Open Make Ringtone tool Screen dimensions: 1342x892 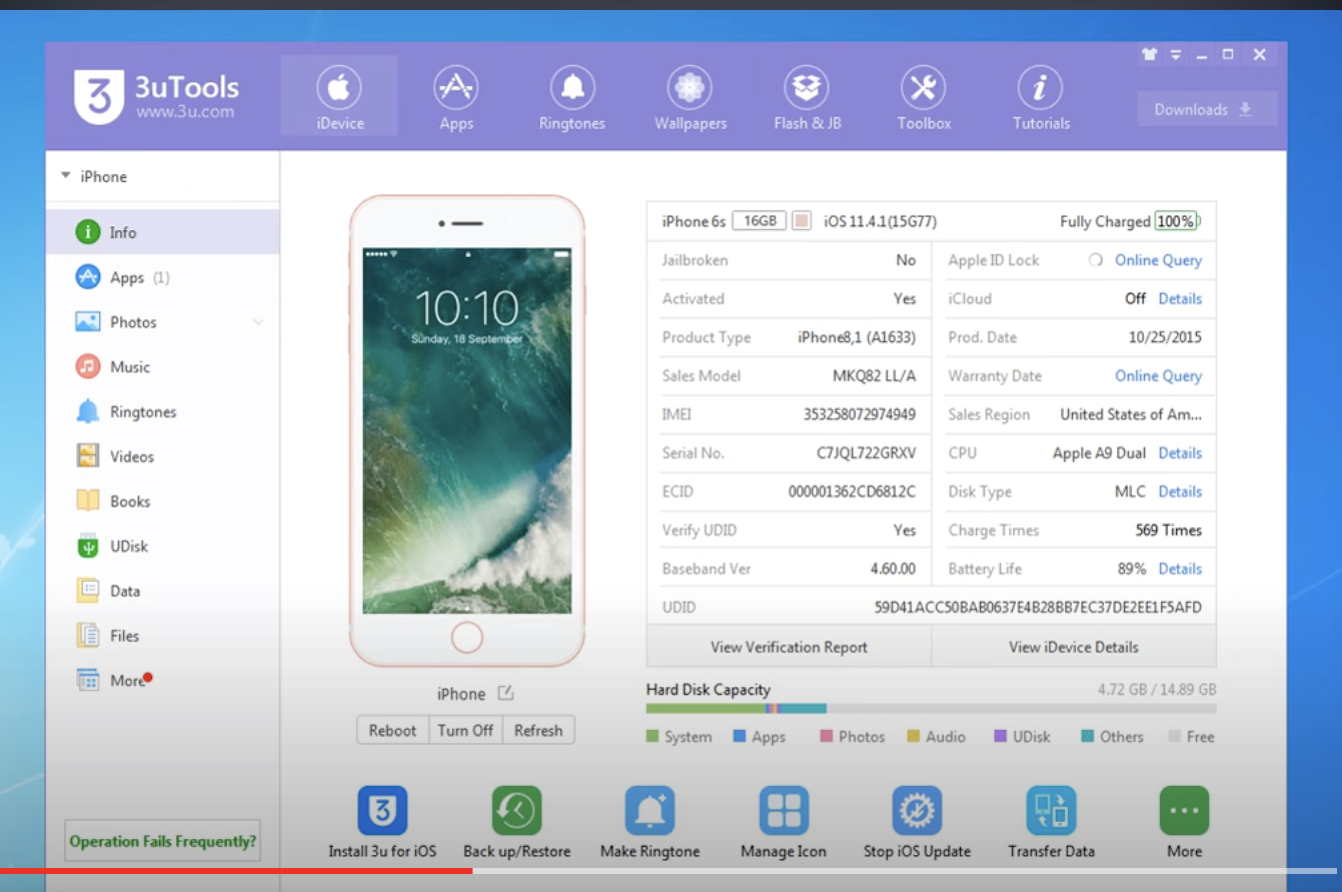(x=650, y=822)
